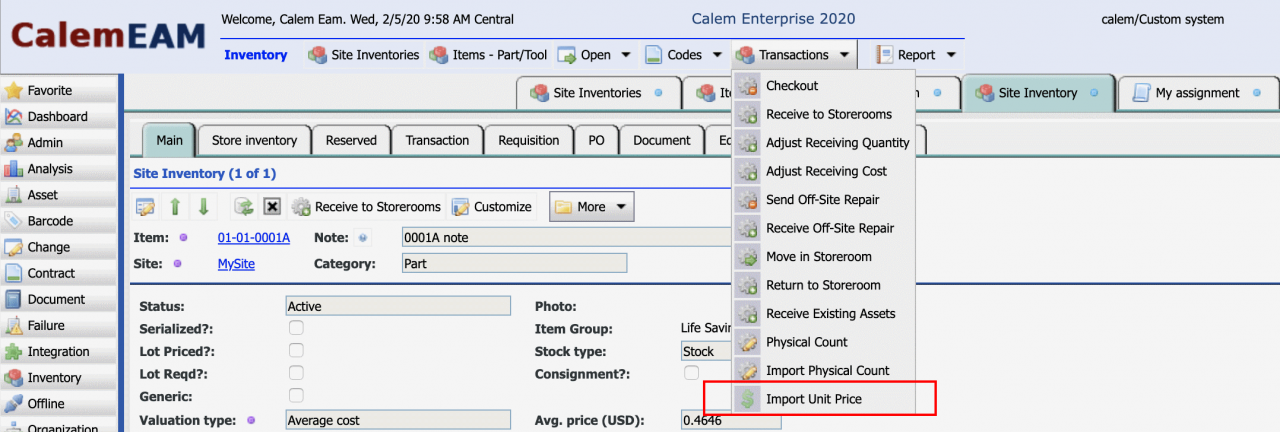The image size is (1280, 432).
Task: Click the black X close icon
Action: [272, 207]
